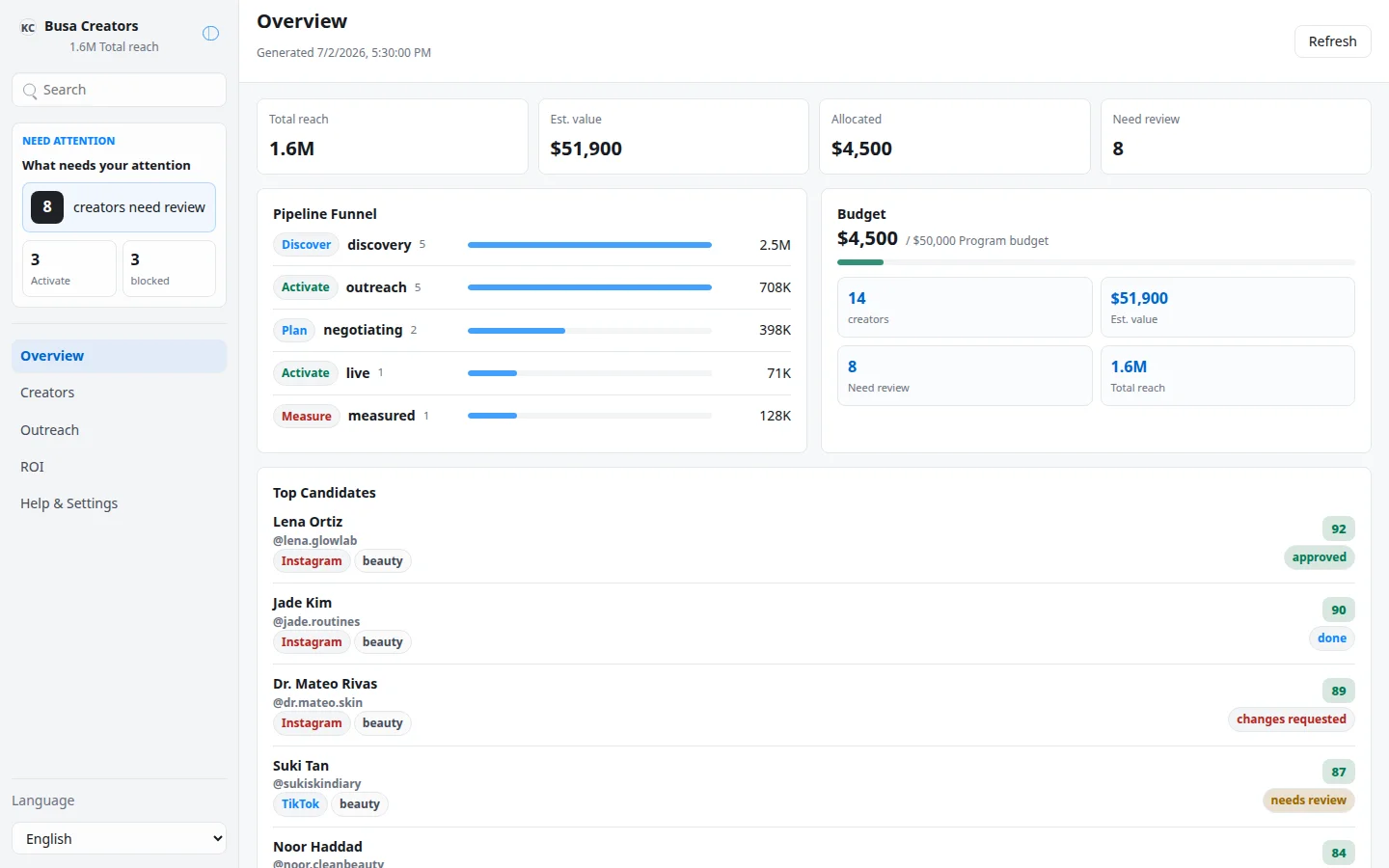This screenshot has width=1389, height=868.
Task: Click the done status badge
Action: 1332,638
